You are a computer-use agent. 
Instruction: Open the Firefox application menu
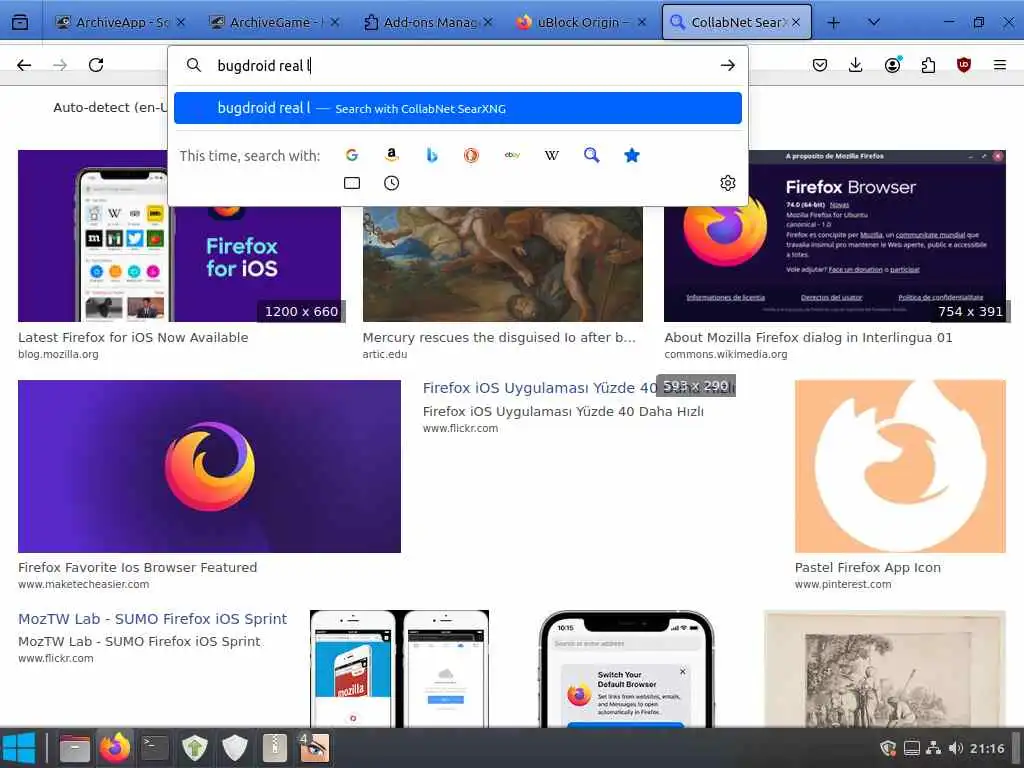pos(1000,65)
